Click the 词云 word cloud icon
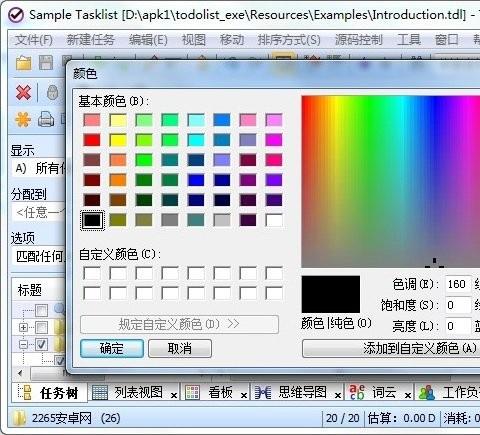Viewport: 480px width, 435px height. pos(357,392)
